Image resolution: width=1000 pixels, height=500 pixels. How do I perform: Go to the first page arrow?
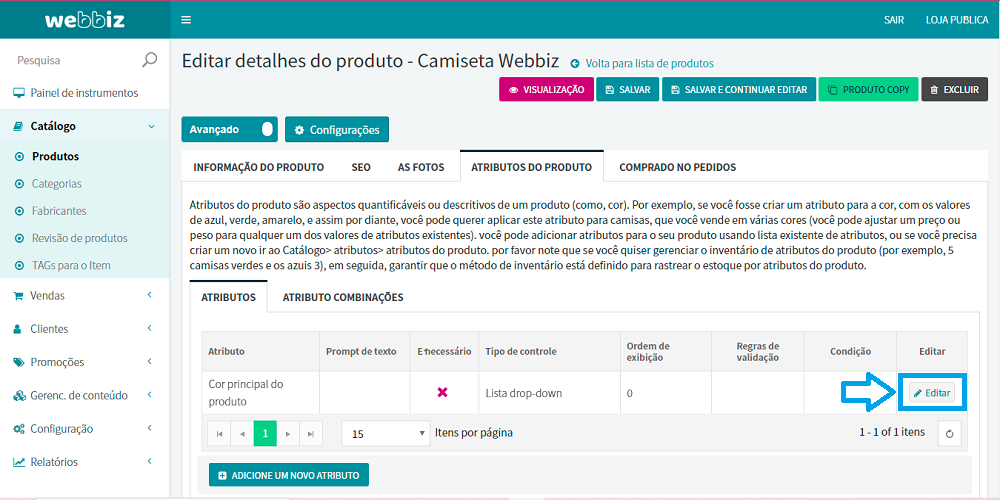(x=219, y=434)
